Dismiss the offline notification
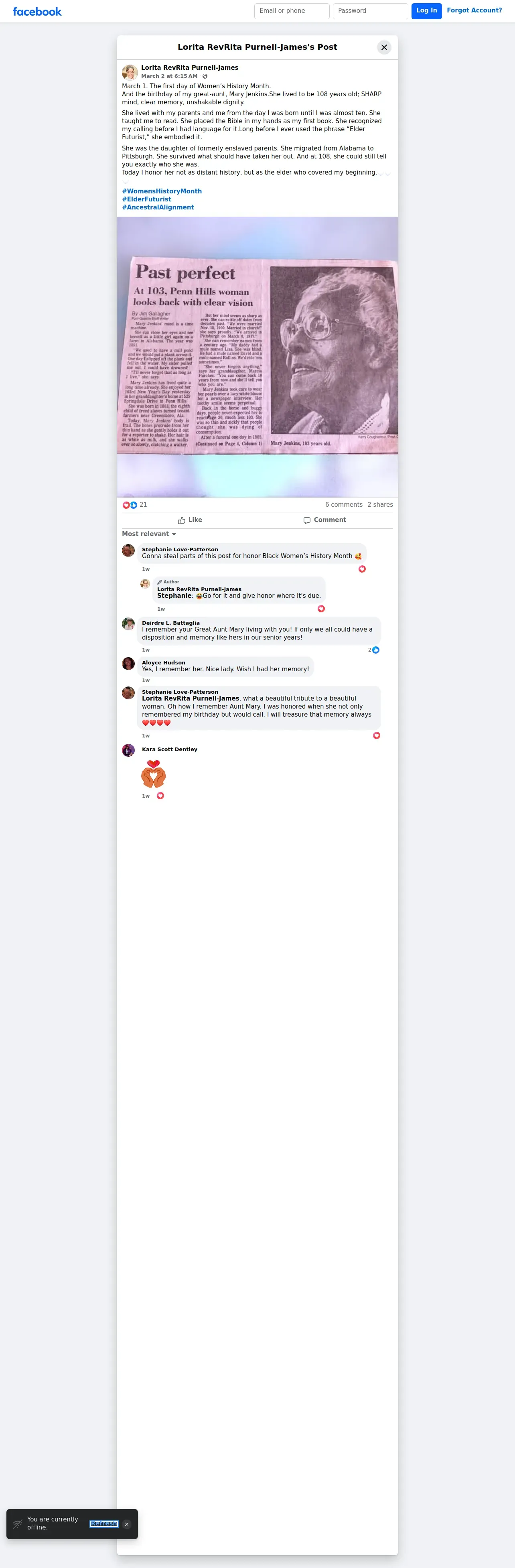Viewport: 515px width, 1568px height. (127, 1524)
